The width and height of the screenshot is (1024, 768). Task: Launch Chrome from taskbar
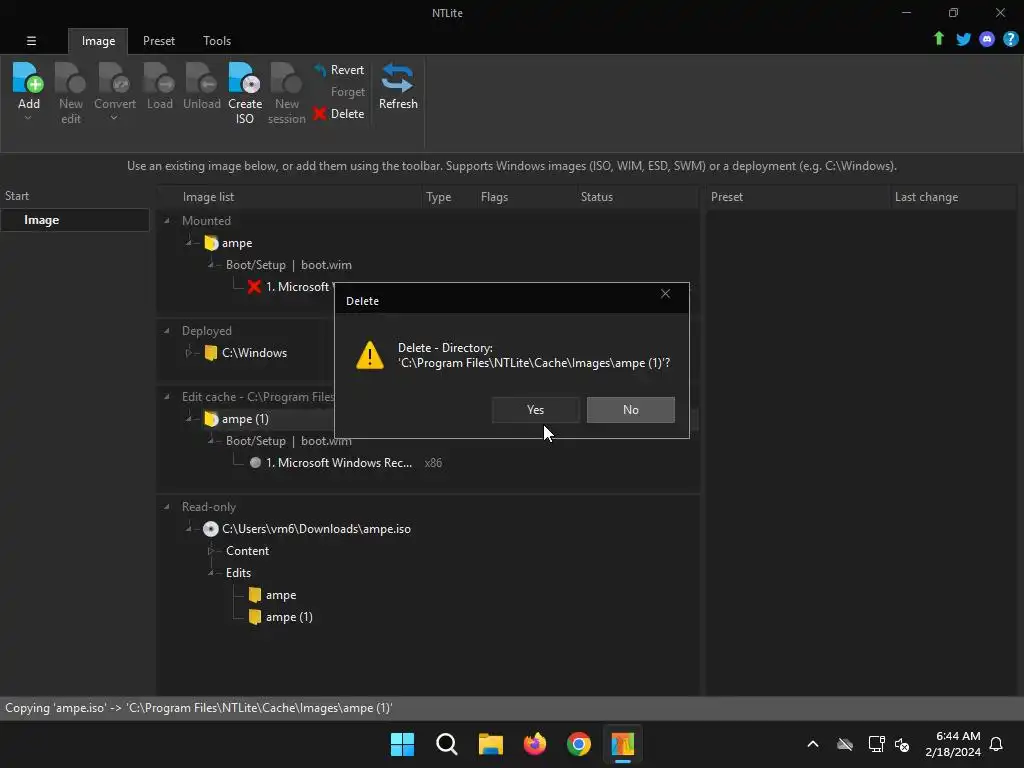(579, 744)
